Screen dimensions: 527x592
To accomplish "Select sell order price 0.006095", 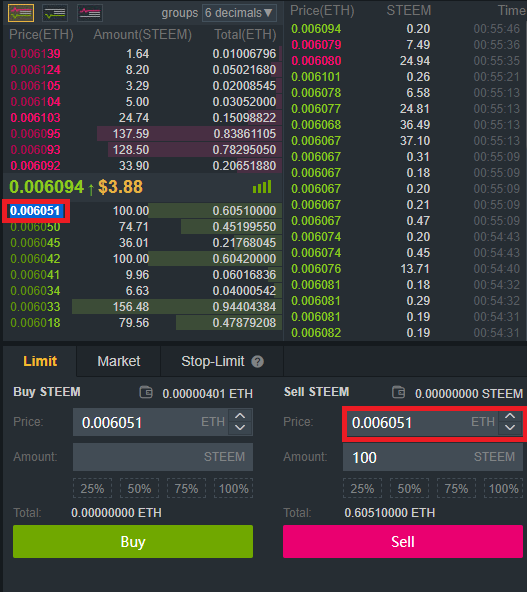I will tap(35, 134).
